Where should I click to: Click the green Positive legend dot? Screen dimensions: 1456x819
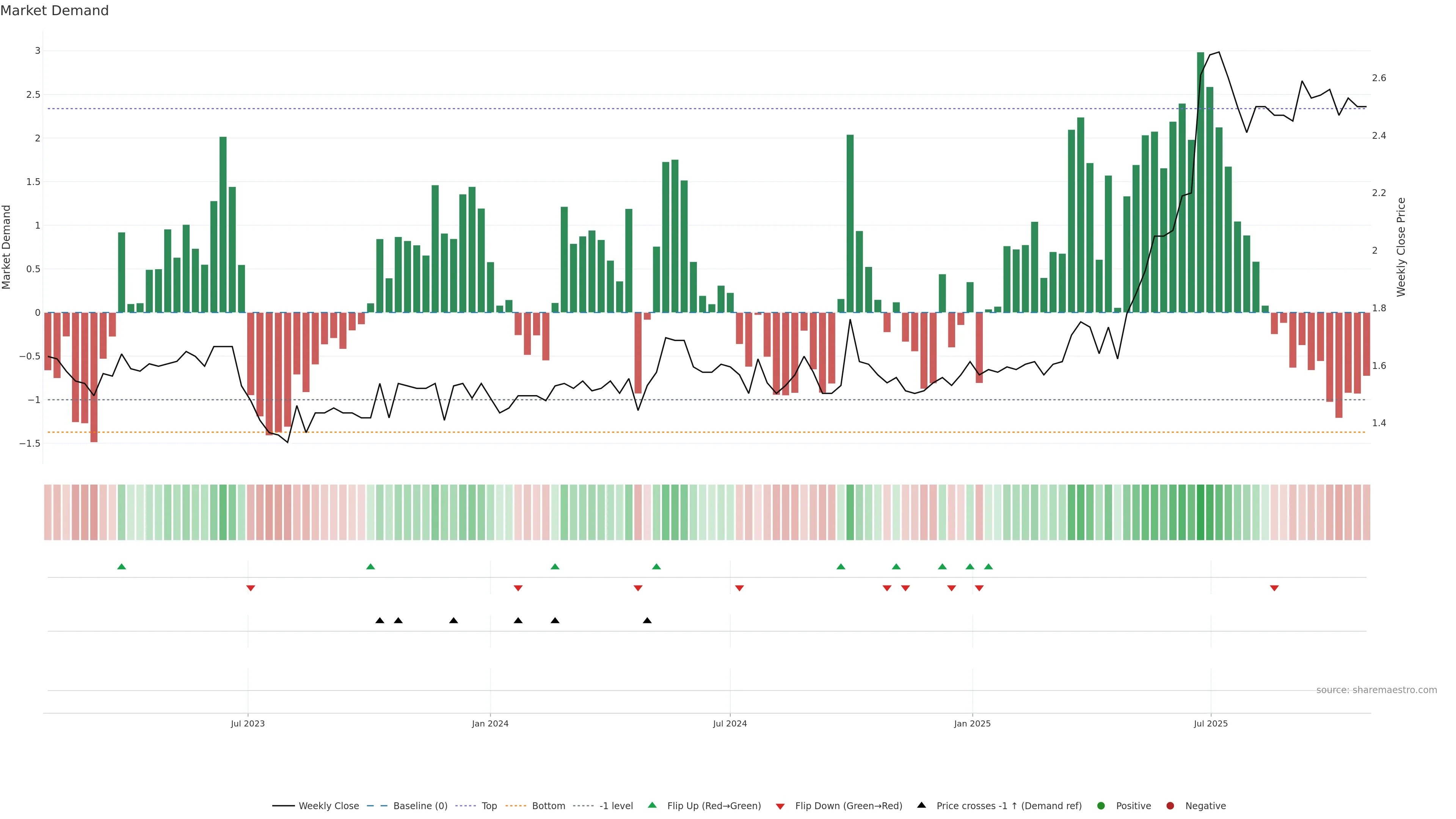pyautogui.click(x=1100, y=805)
